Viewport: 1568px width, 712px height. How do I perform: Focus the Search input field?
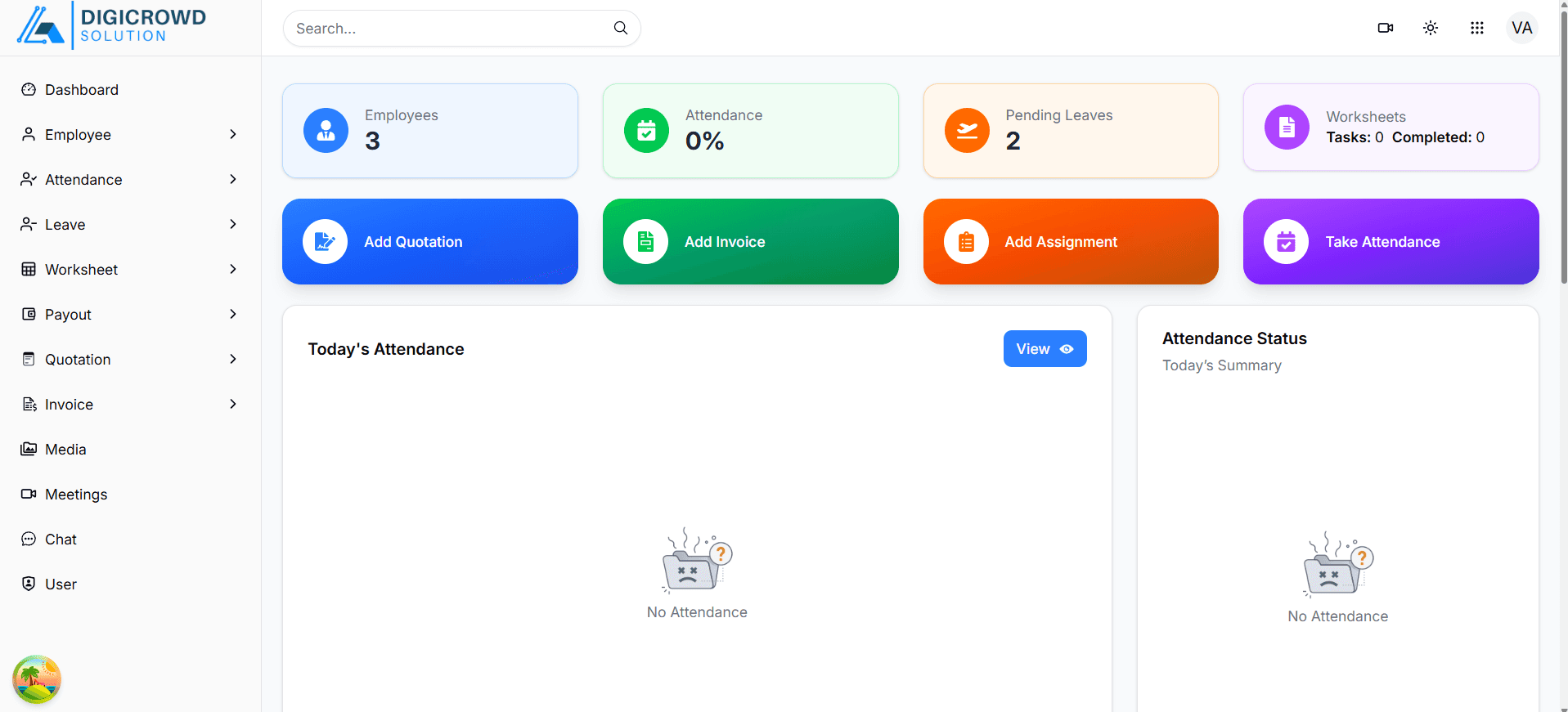pos(461,29)
